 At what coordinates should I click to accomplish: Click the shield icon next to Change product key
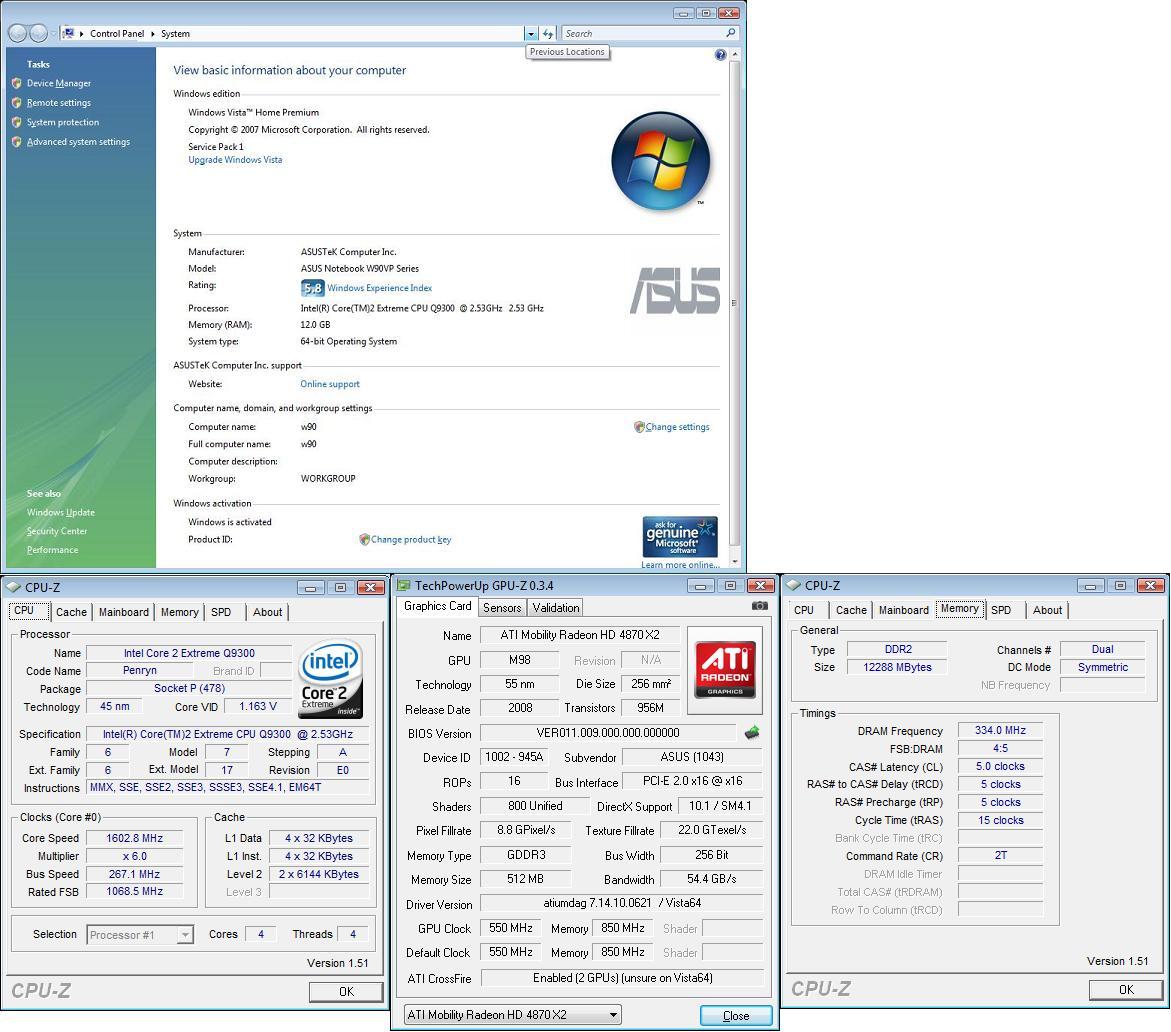click(x=364, y=539)
